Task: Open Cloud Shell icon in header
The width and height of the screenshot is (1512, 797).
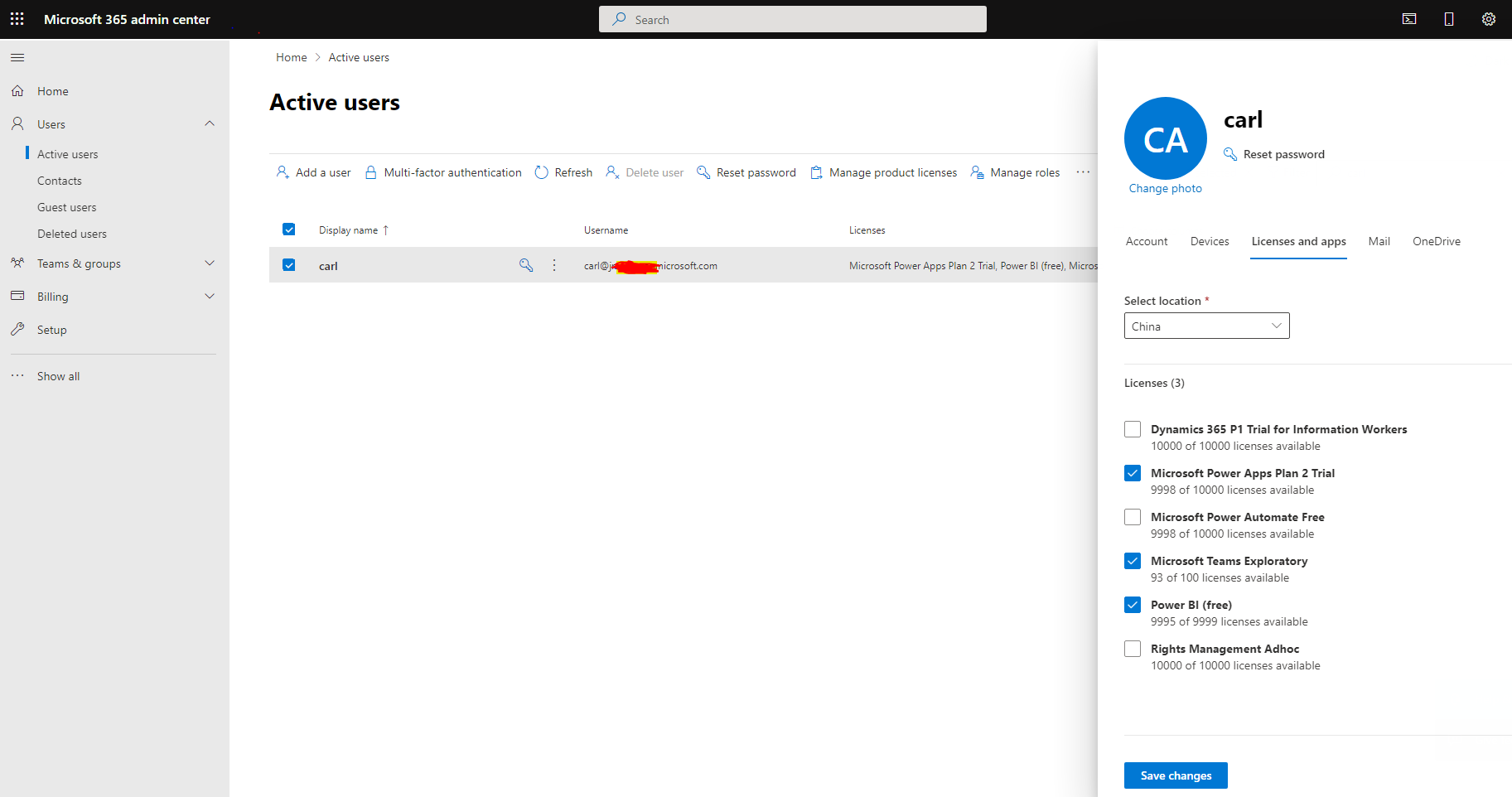Action: click(x=1409, y=19)
